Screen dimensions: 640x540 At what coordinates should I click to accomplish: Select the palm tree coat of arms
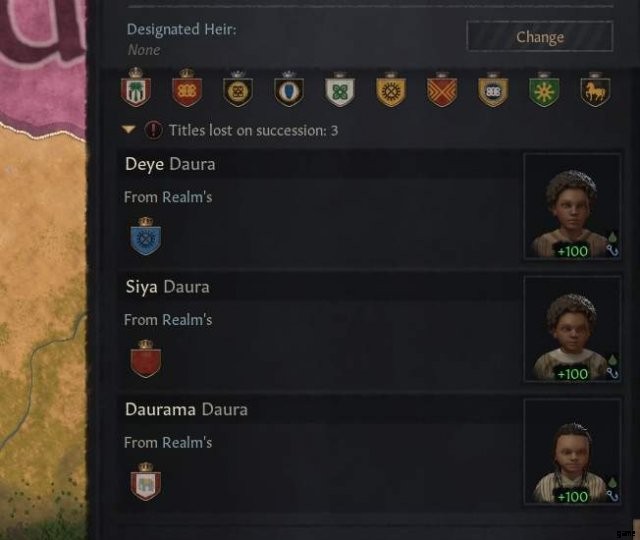[136, 87]
